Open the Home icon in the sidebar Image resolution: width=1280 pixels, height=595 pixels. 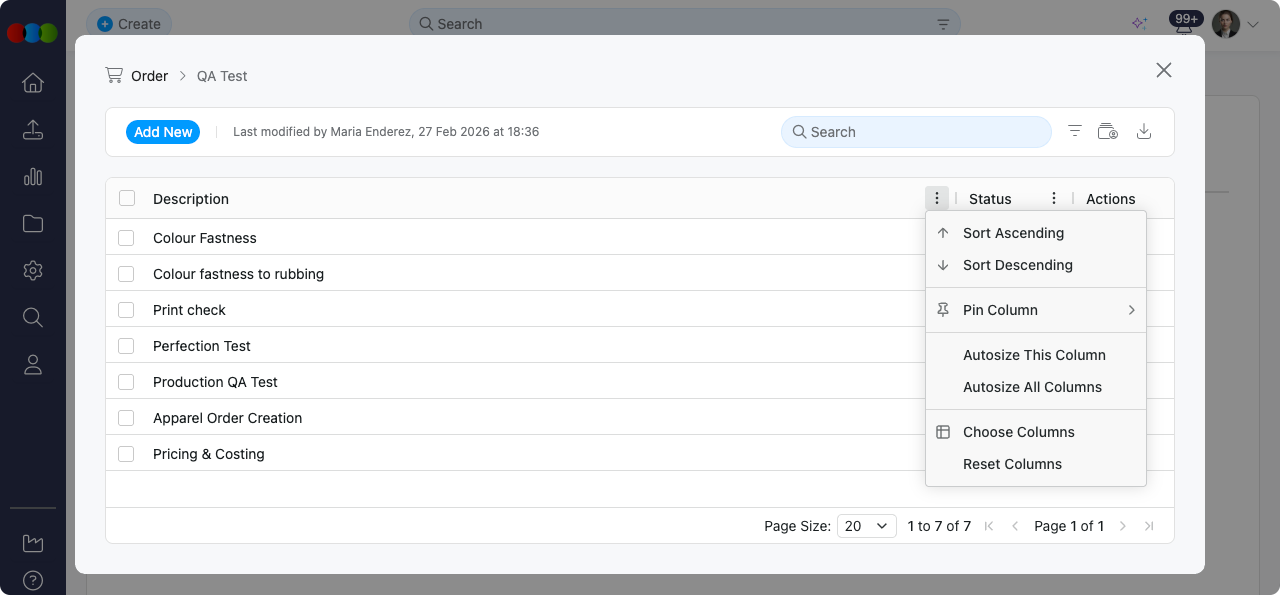(32, 83)
